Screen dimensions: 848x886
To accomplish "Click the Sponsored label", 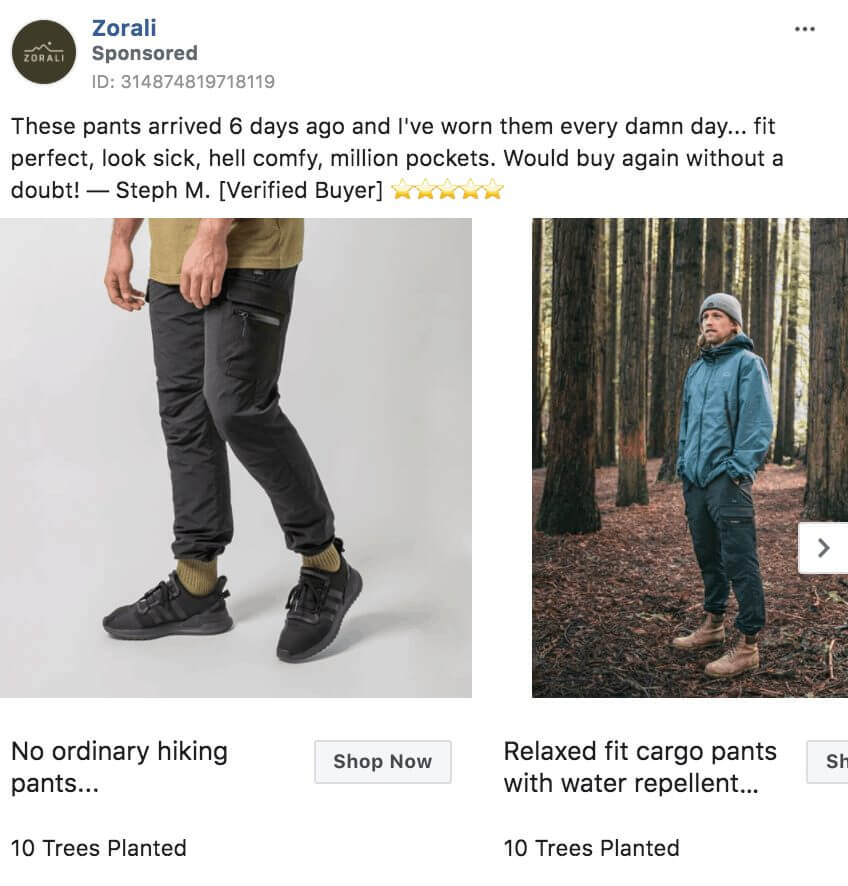I will (144, 53).
